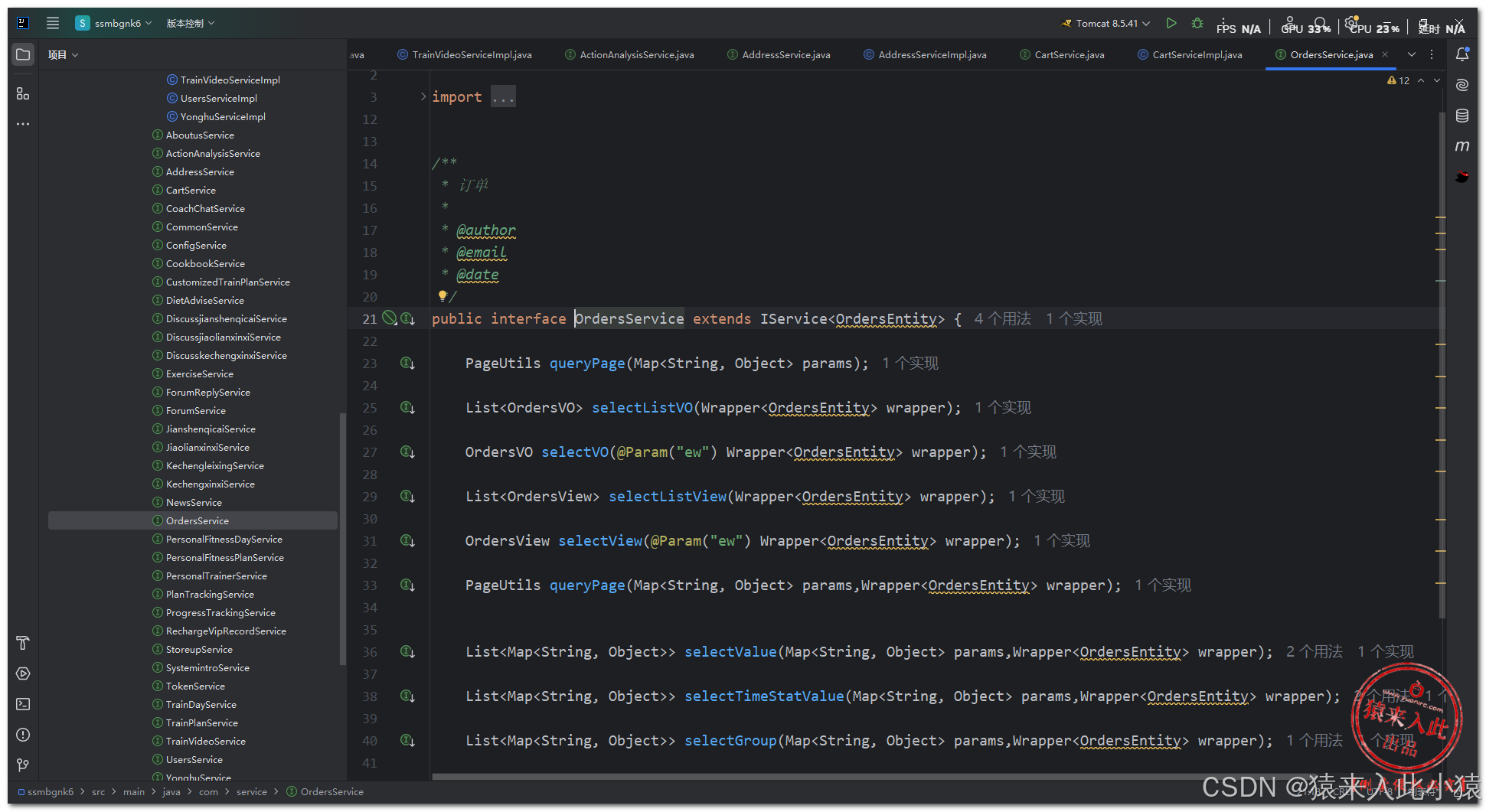
Task: Select TokenService in the project tree
Action: tap(195, 686)
